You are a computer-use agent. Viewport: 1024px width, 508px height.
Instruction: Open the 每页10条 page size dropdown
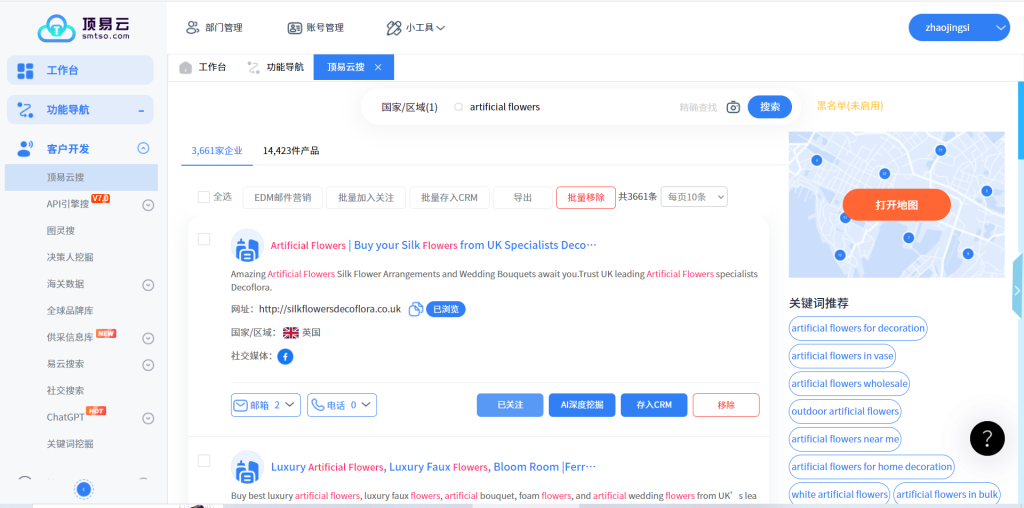(694, 197)
